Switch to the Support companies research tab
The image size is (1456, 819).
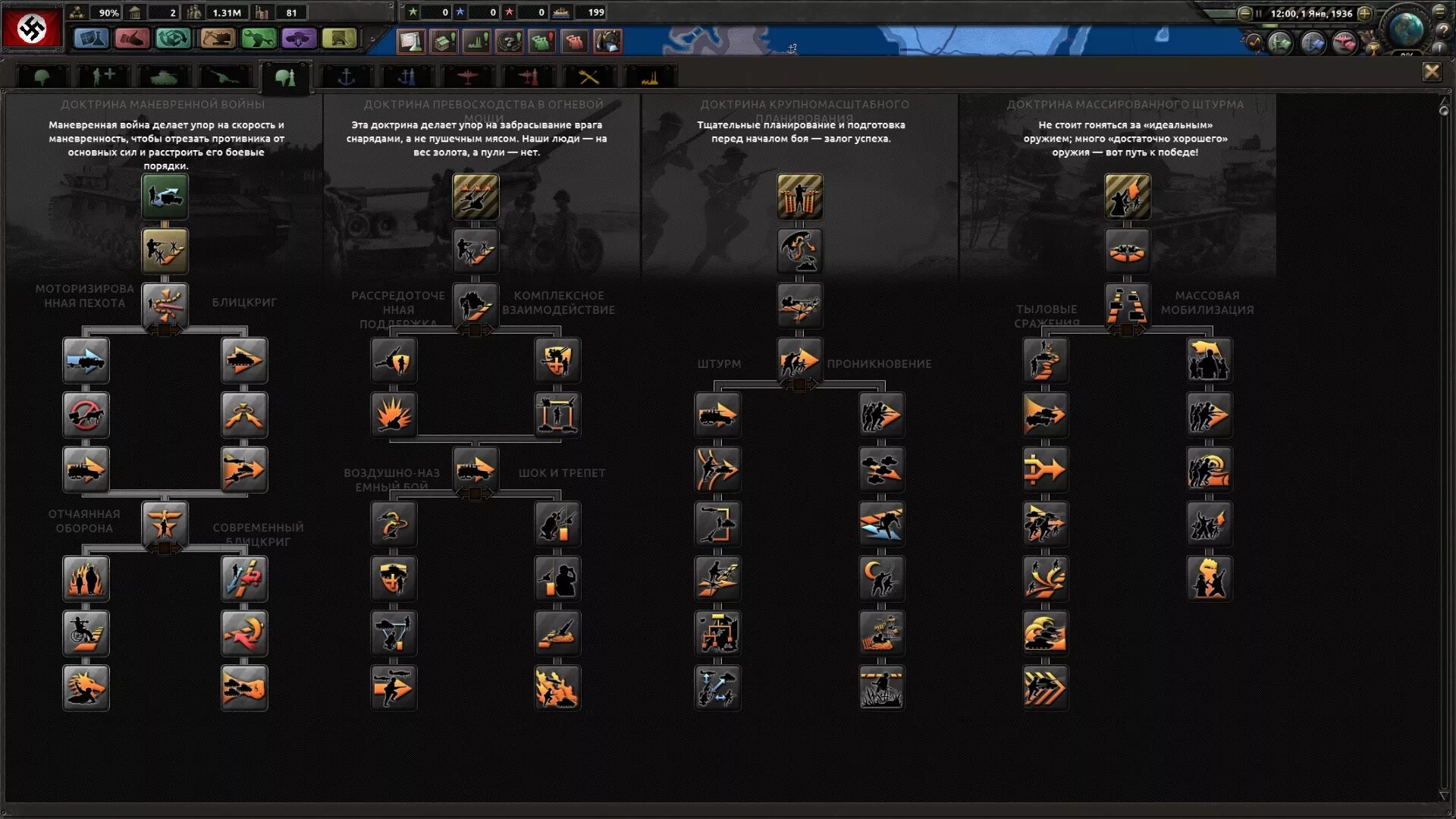103,77
